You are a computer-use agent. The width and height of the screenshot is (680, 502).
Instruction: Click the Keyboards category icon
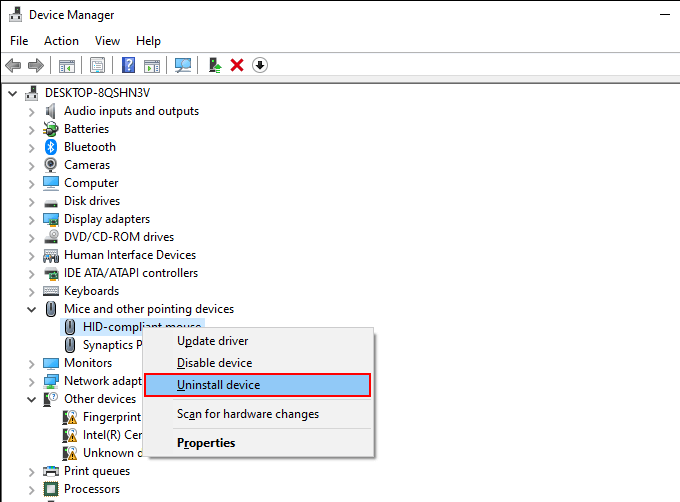tap(51, 291)
